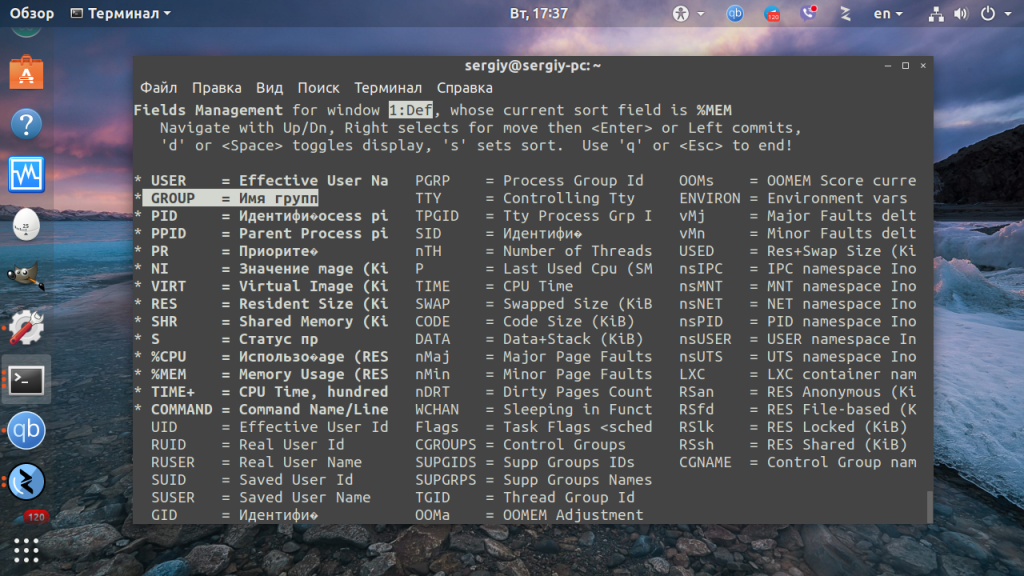Launch System Monitor from the dock

[26, 174]
